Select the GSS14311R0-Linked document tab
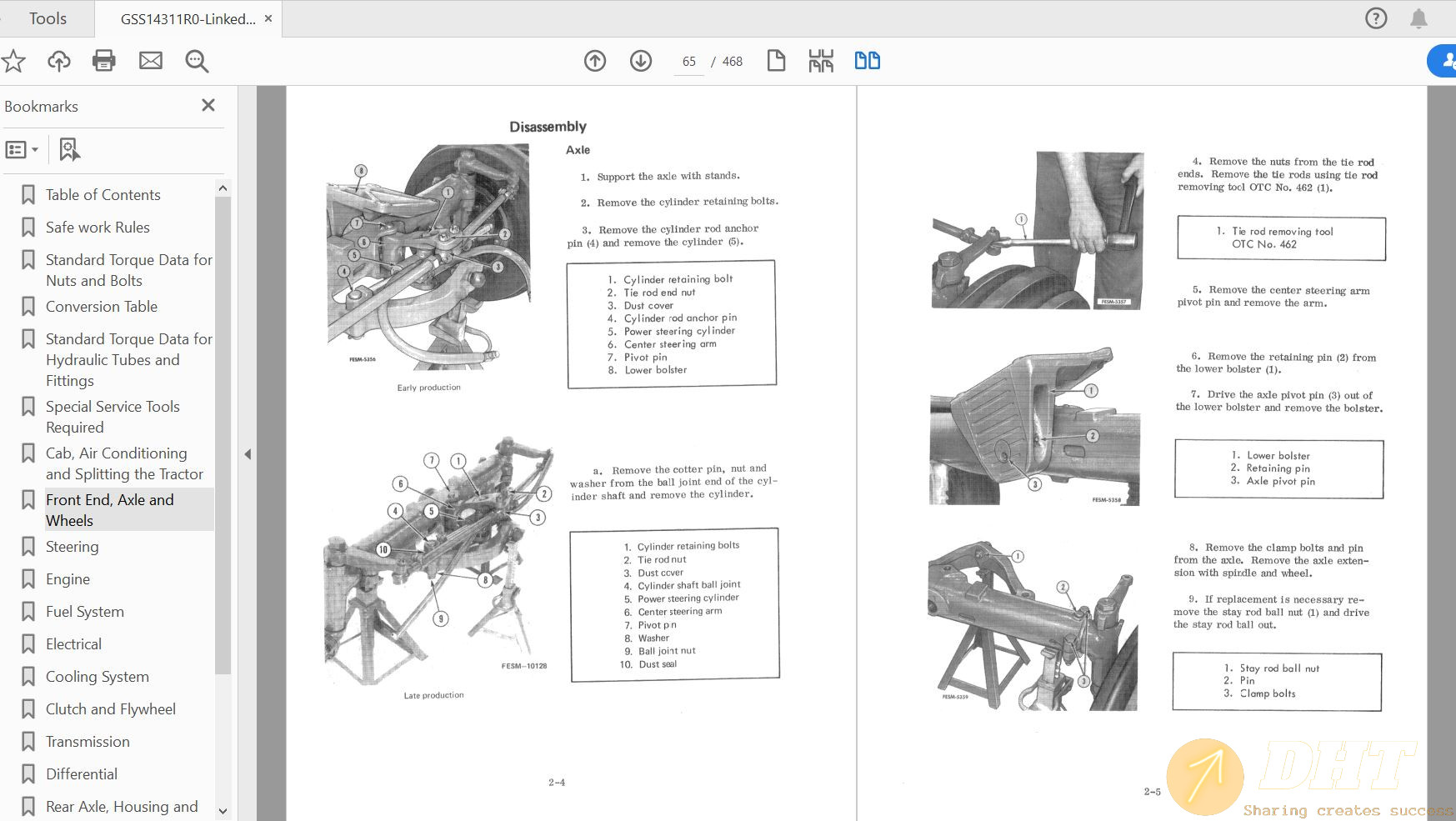1456x821 pixels. (188, 19)
